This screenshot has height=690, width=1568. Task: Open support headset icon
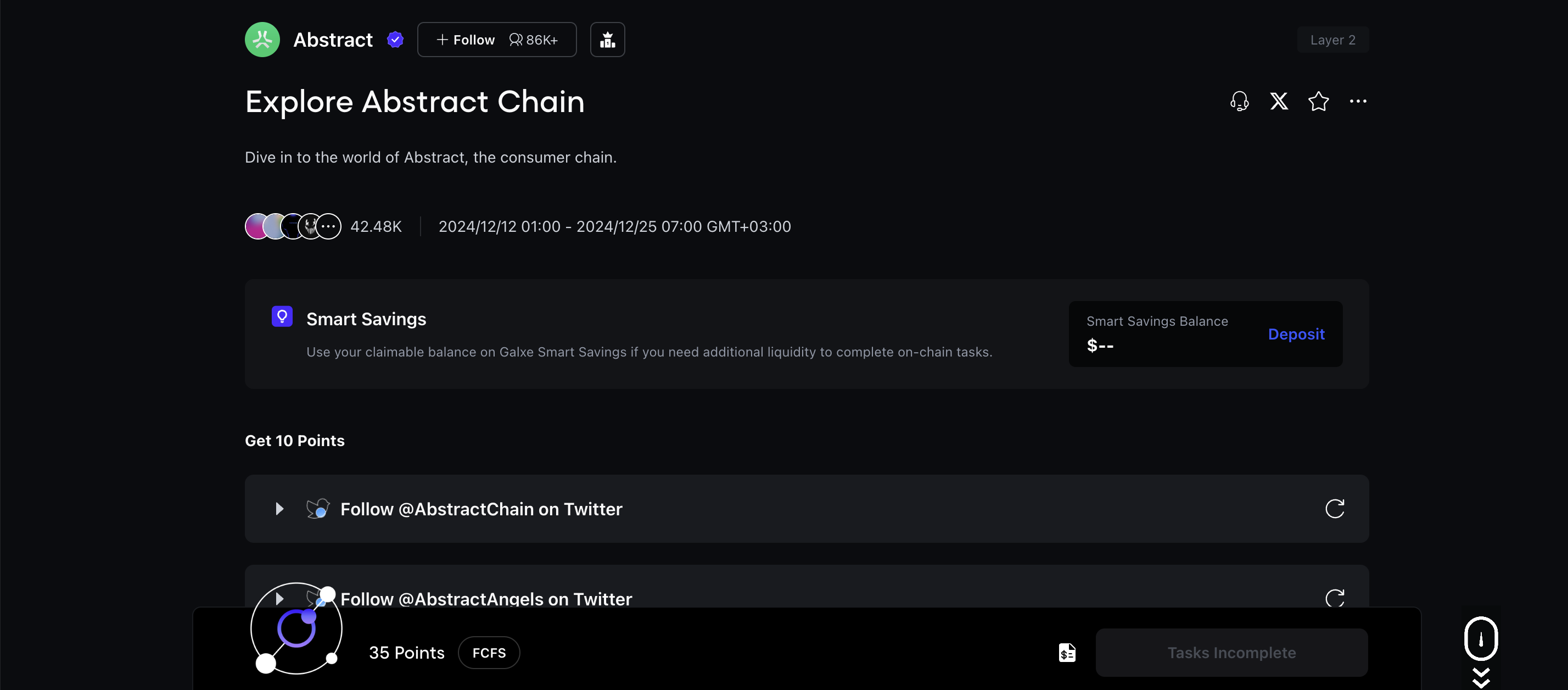pyautogui.click(x=1239, y=101)
